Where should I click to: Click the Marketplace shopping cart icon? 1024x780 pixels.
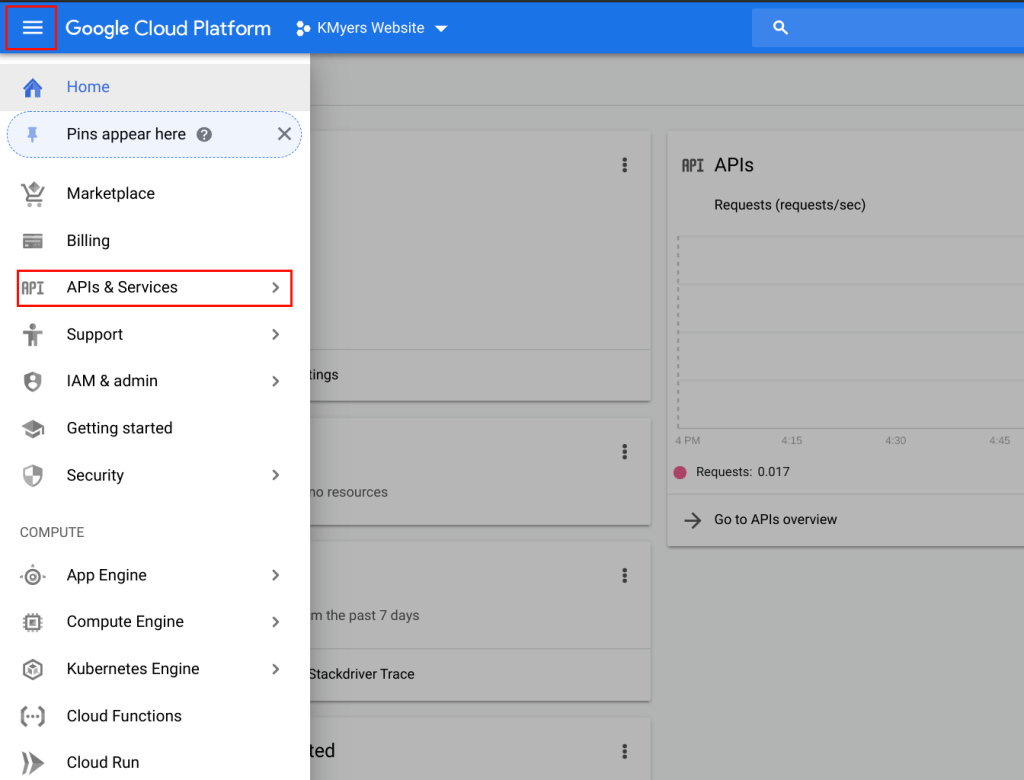point(33,194)
